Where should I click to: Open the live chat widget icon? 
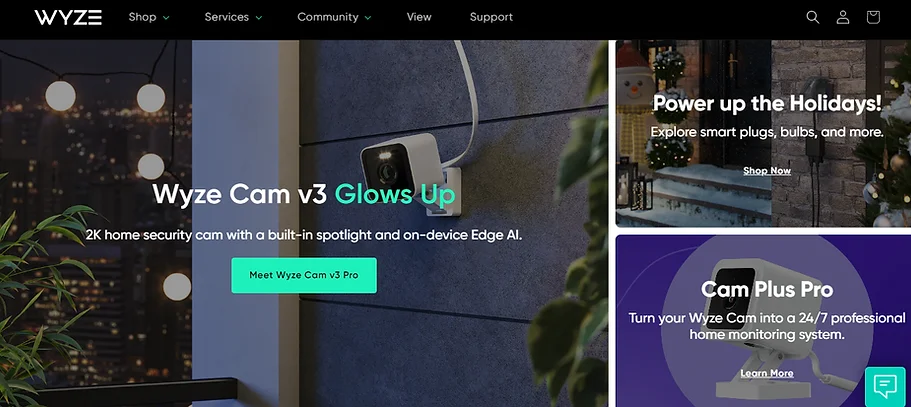(885, 387)
